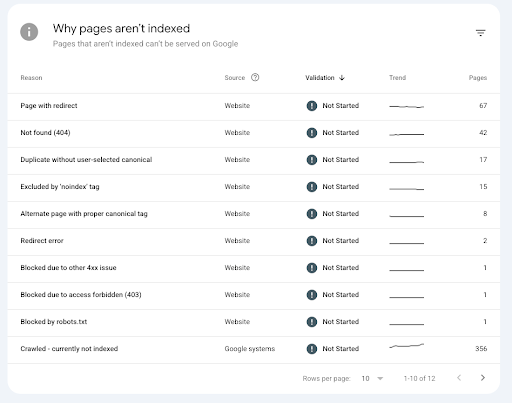
Task: Click Not Started icon for Blocked by robots.txt
Action: (312, 322)
